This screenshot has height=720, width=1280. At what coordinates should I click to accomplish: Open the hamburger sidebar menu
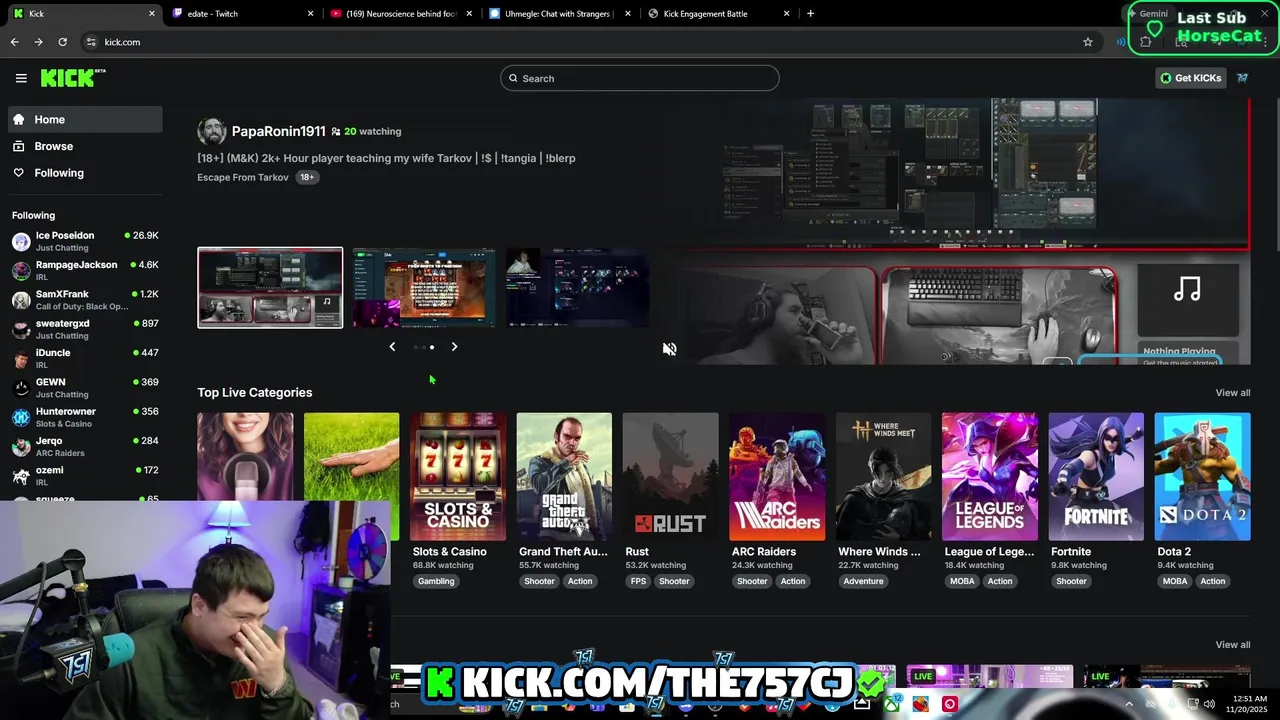pyautogui.click(x=21, y=78)
